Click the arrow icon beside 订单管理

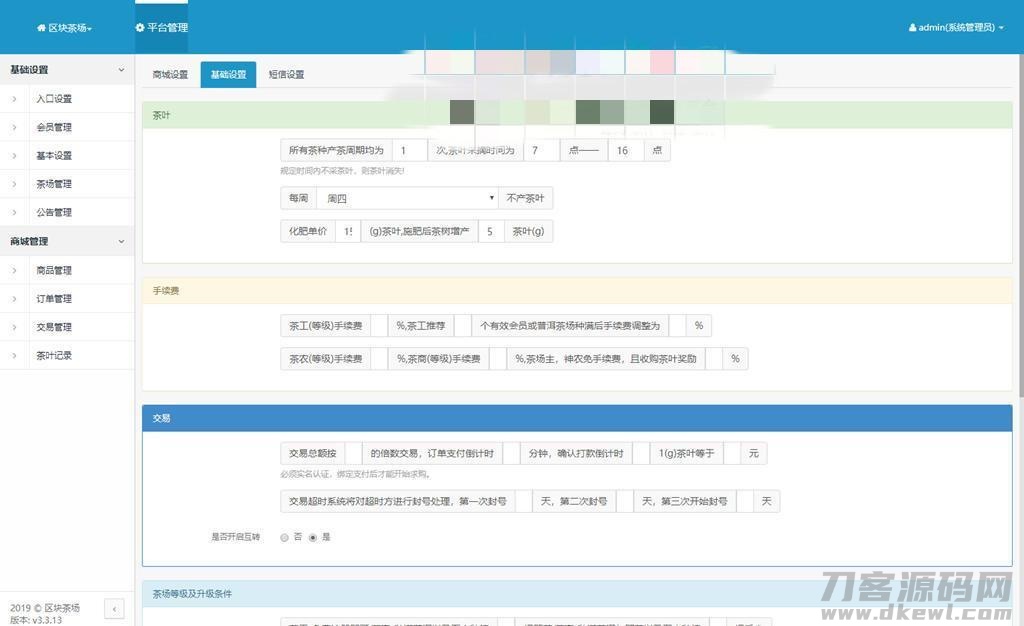pyautogui.click(x=14, y=298)
